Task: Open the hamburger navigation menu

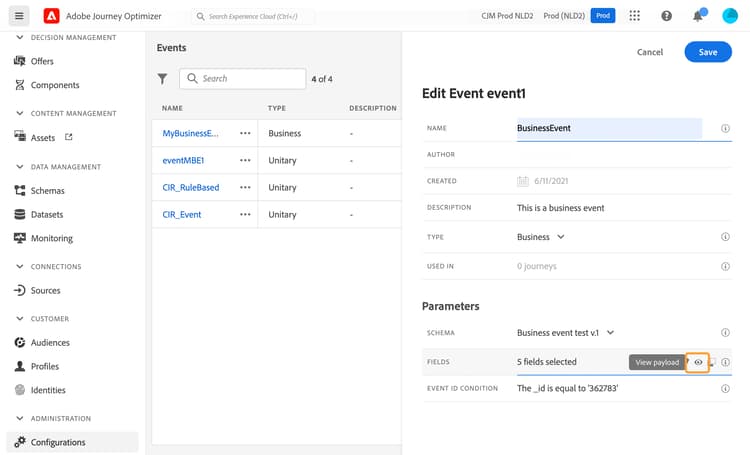Action: point(20,16)
